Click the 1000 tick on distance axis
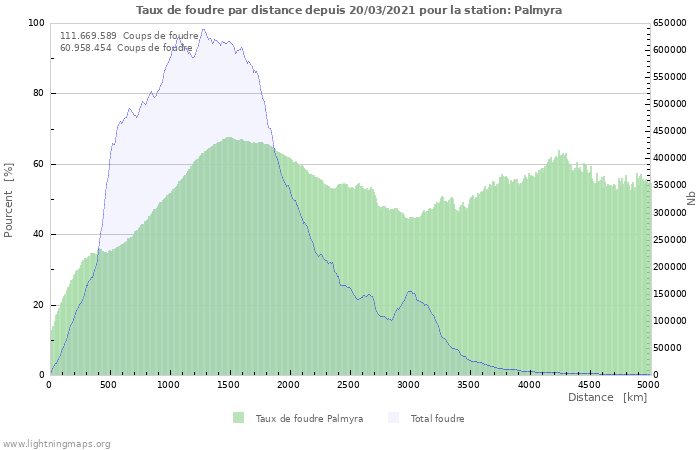The width and height of the screenshot is (700, 450). point(169,384)
